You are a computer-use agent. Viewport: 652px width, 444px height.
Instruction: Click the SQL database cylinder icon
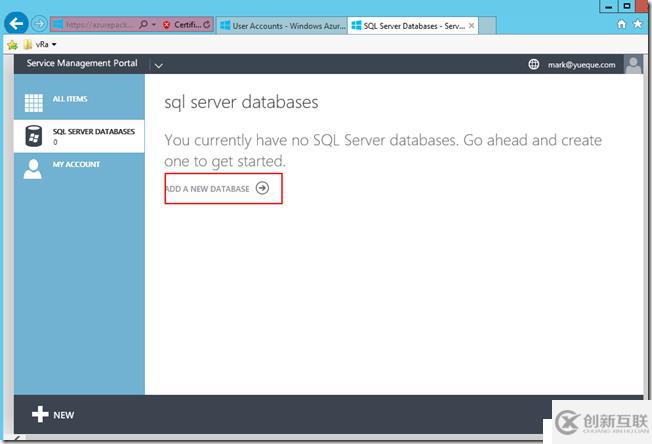(x=34, y=136)
